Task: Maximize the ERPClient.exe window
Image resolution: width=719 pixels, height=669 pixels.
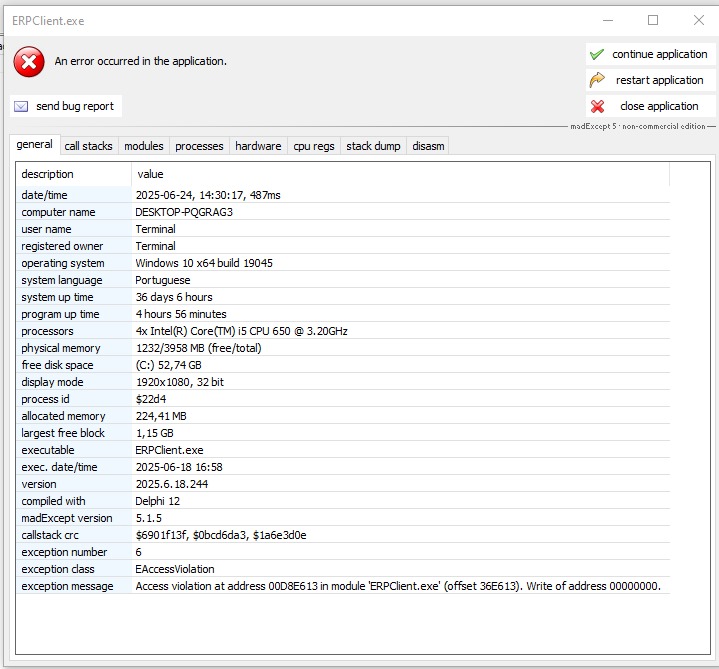Action: click(x=653, y=20)
